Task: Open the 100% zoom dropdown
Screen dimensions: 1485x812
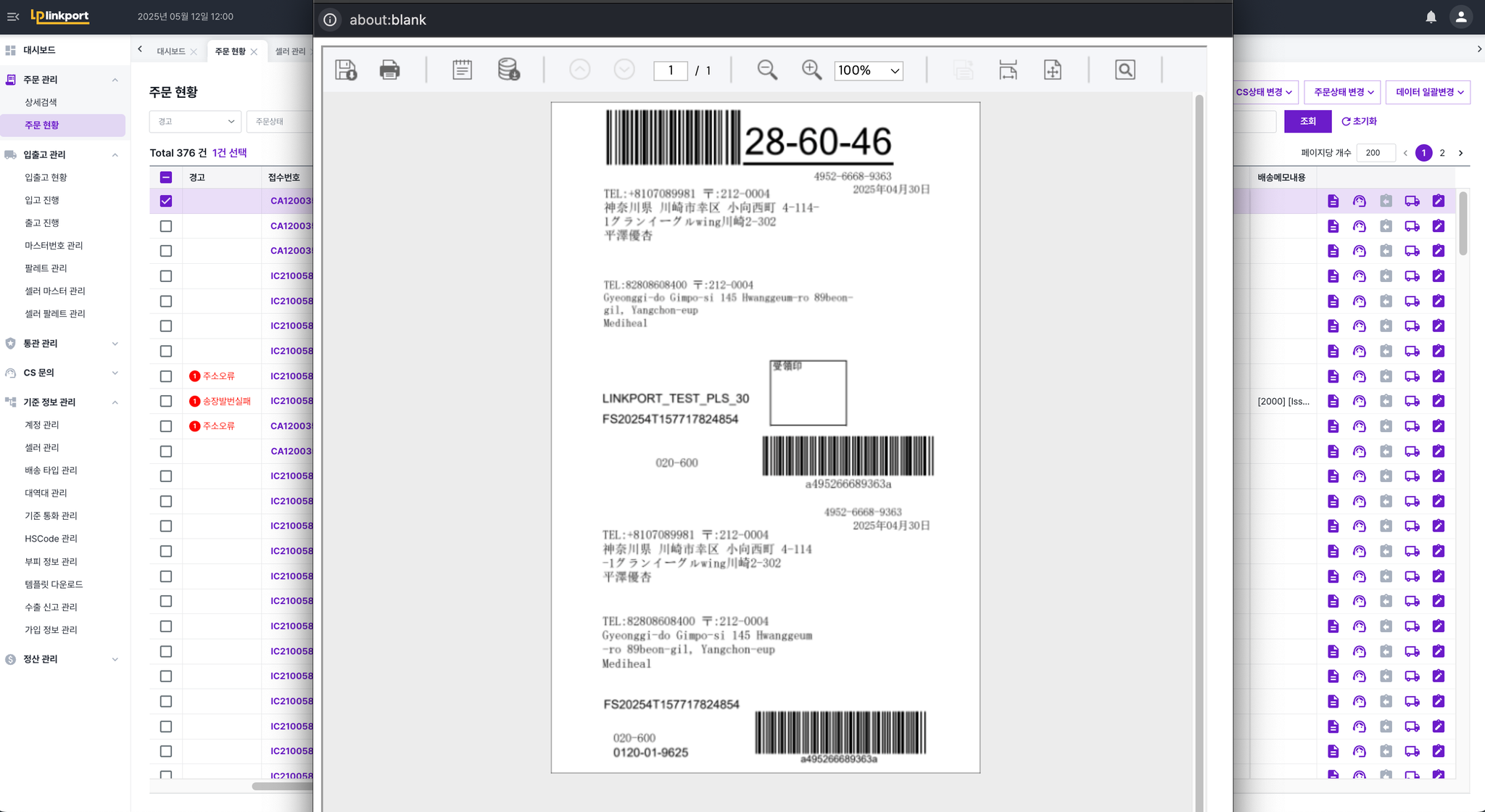Action: [868, 70]
